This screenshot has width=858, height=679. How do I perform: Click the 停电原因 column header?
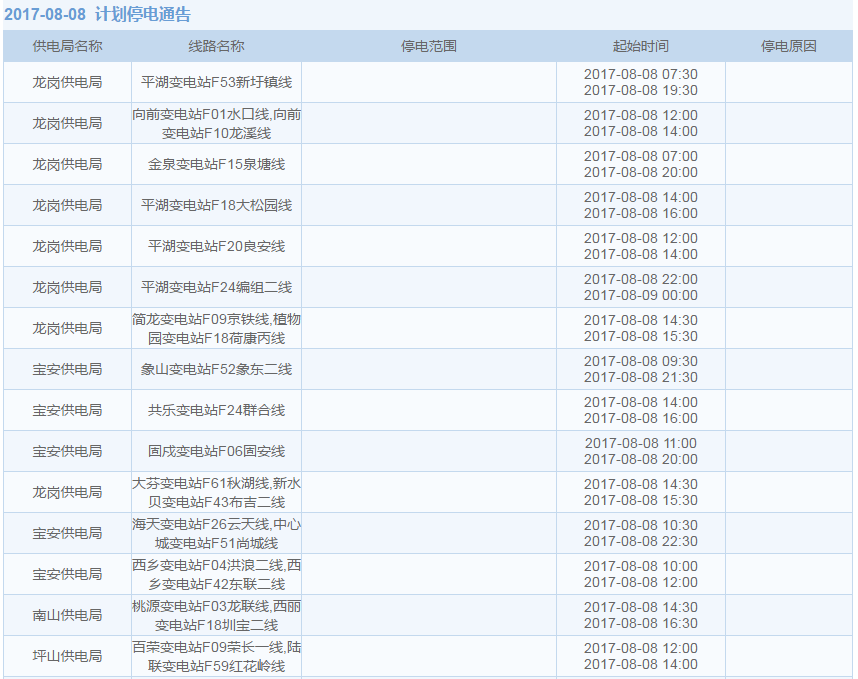tap(788, 46)
